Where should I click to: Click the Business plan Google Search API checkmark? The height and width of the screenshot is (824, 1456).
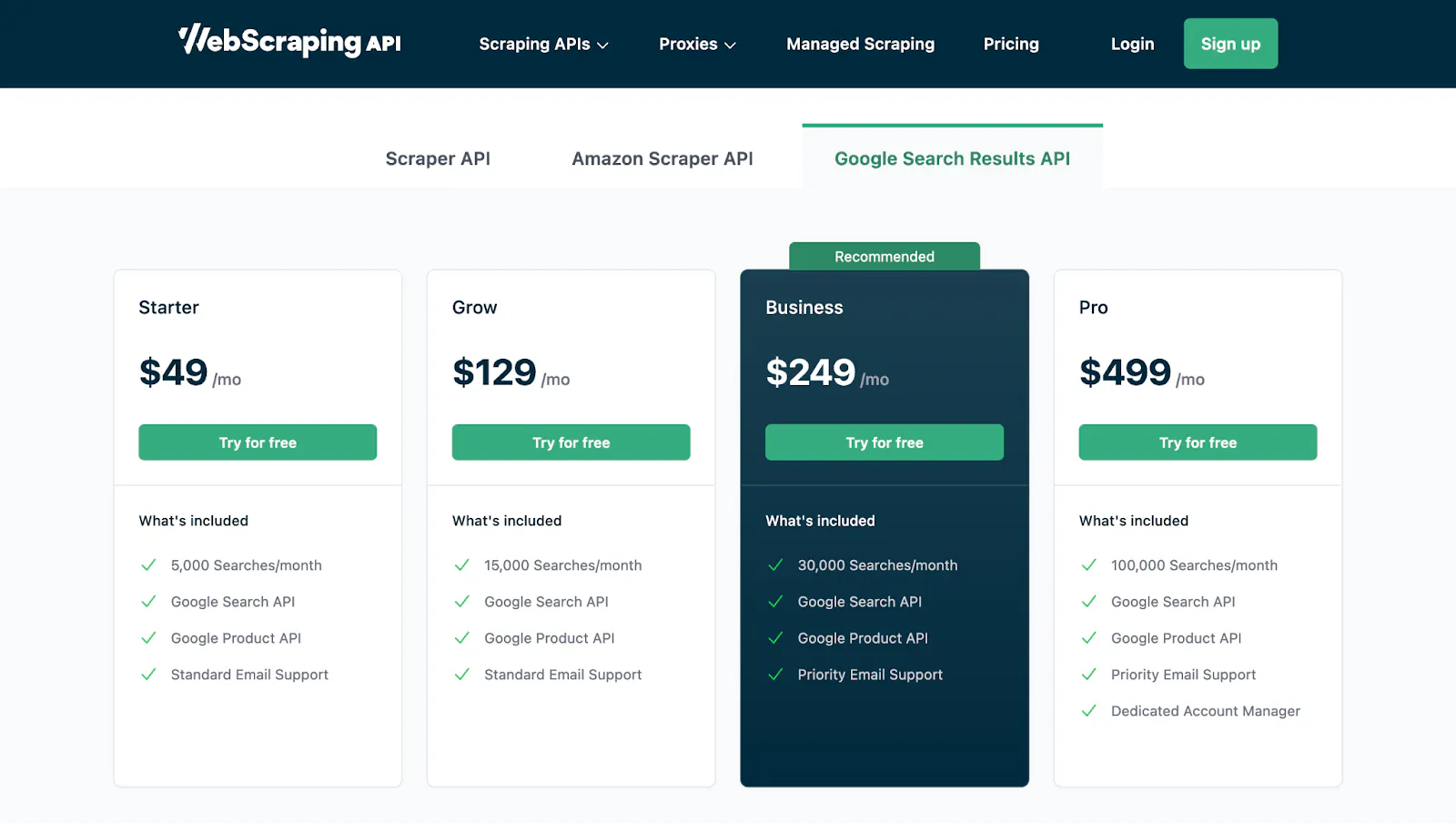pyautogui.click(x=775, y=602)
